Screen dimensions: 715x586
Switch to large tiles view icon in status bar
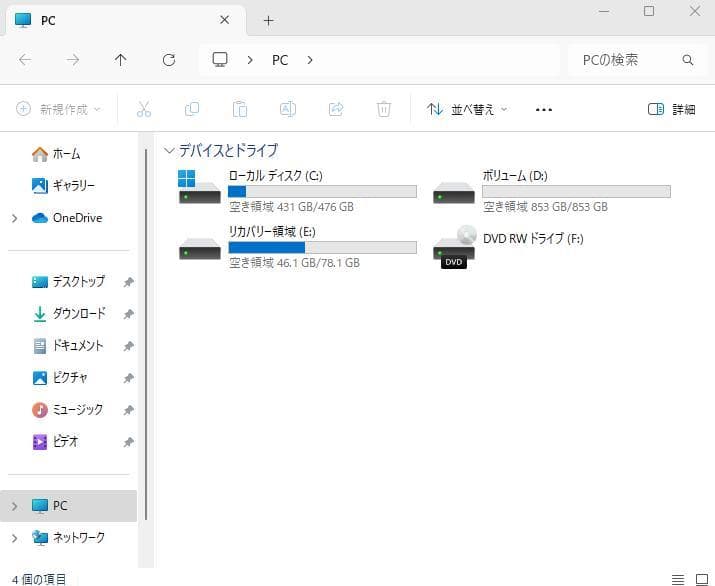click(702, 580)
